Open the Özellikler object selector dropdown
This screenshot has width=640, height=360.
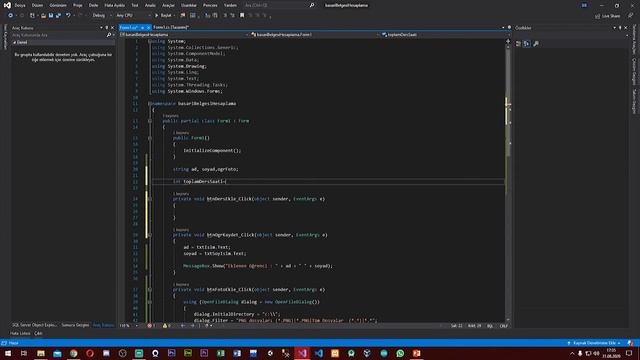(x=627, y=36)
